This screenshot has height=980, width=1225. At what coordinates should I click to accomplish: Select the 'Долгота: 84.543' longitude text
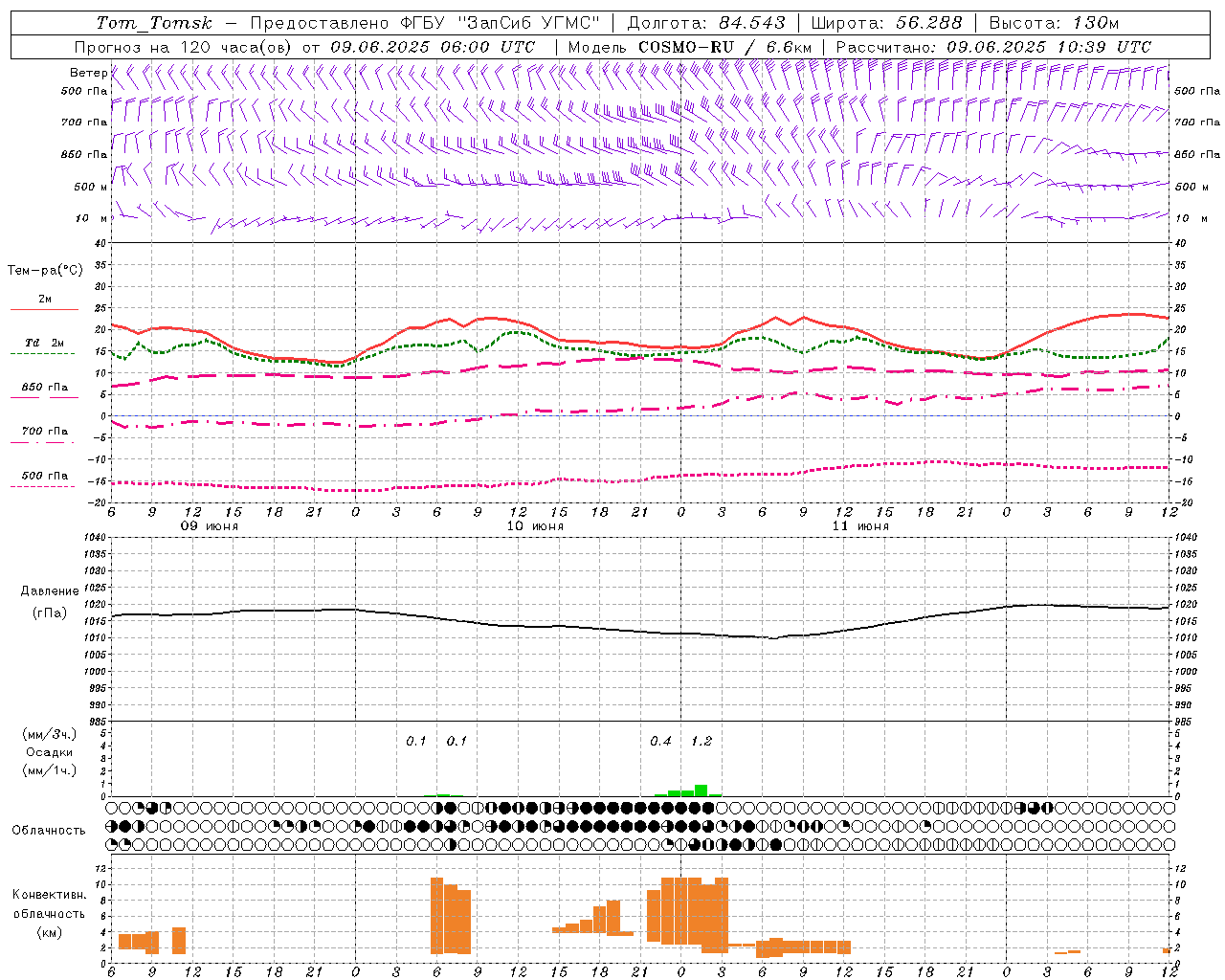(706, 23)
